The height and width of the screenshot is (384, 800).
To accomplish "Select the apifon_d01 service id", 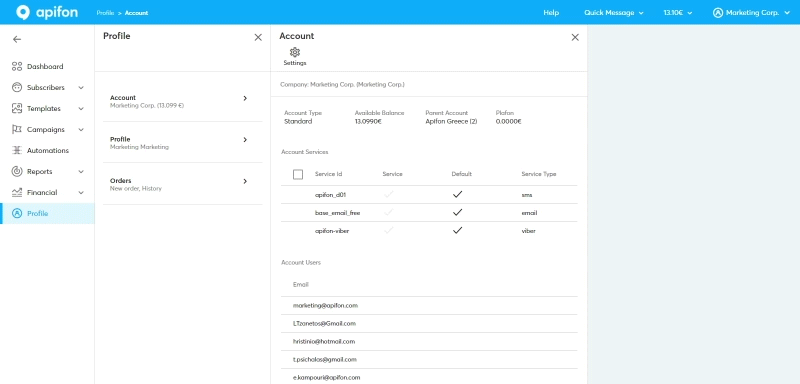I will click(331, 195).
